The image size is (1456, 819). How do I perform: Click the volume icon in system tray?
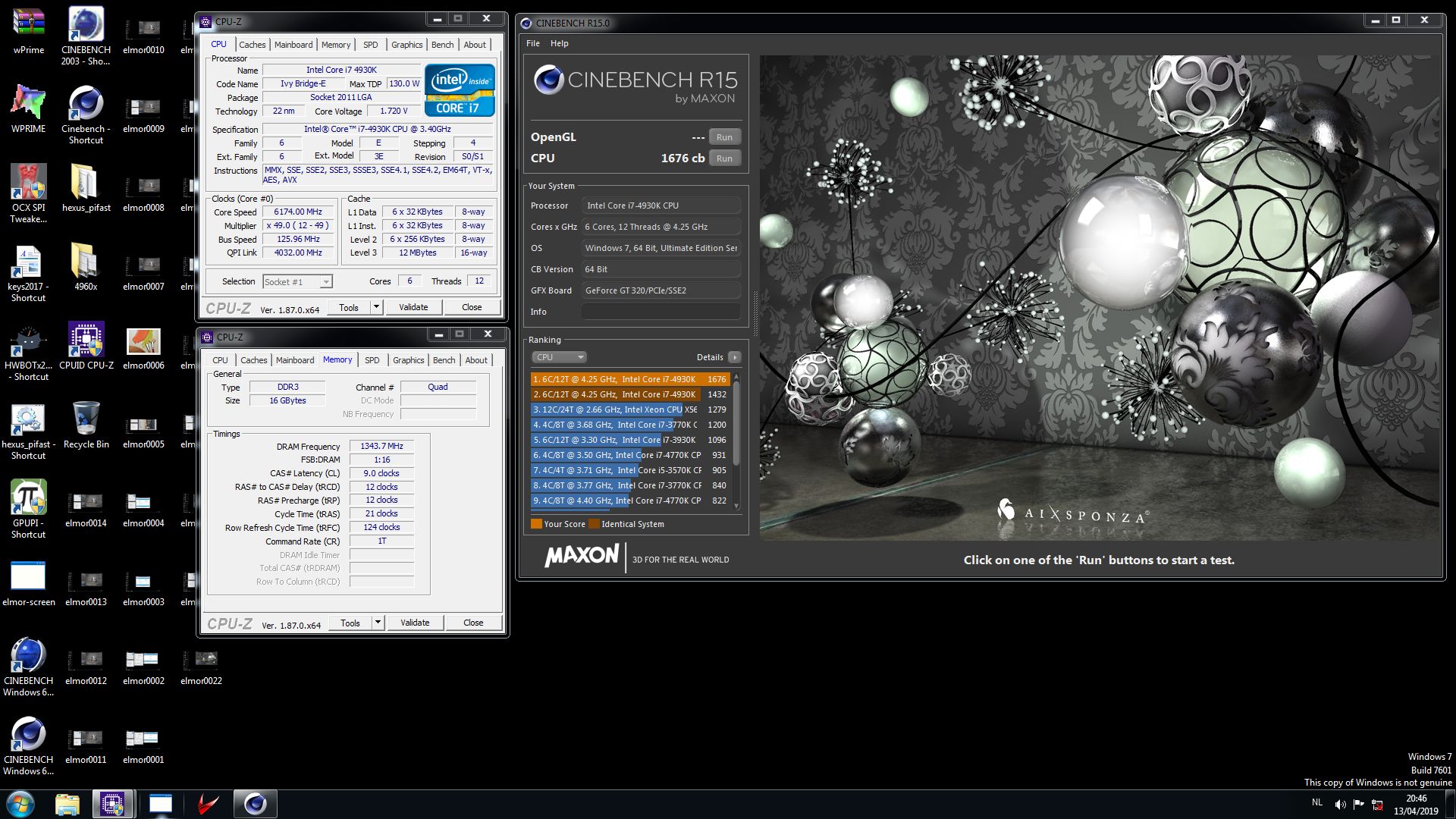click(1340, 804)
